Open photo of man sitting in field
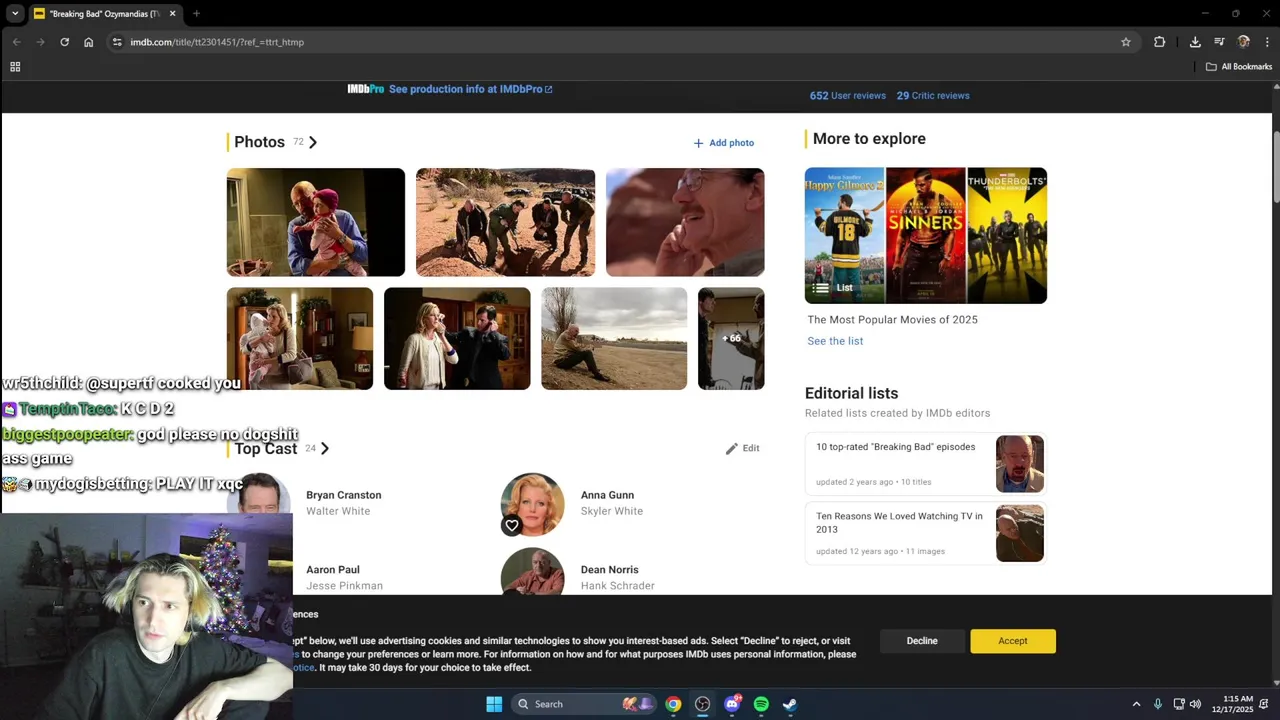This screenshot has height=720, width=1280. (614, 339)
